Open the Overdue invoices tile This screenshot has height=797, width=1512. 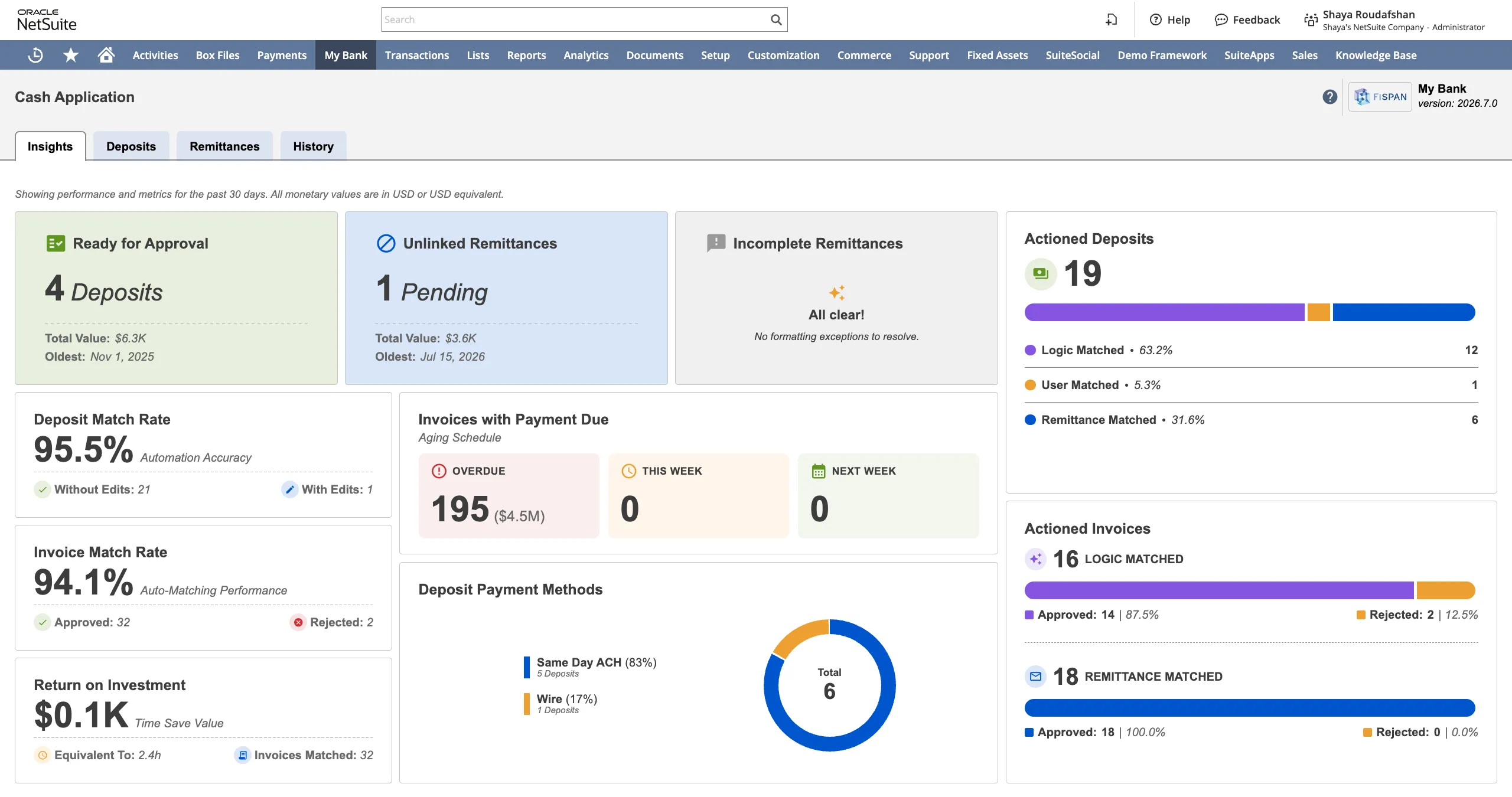tap(509, 495)
